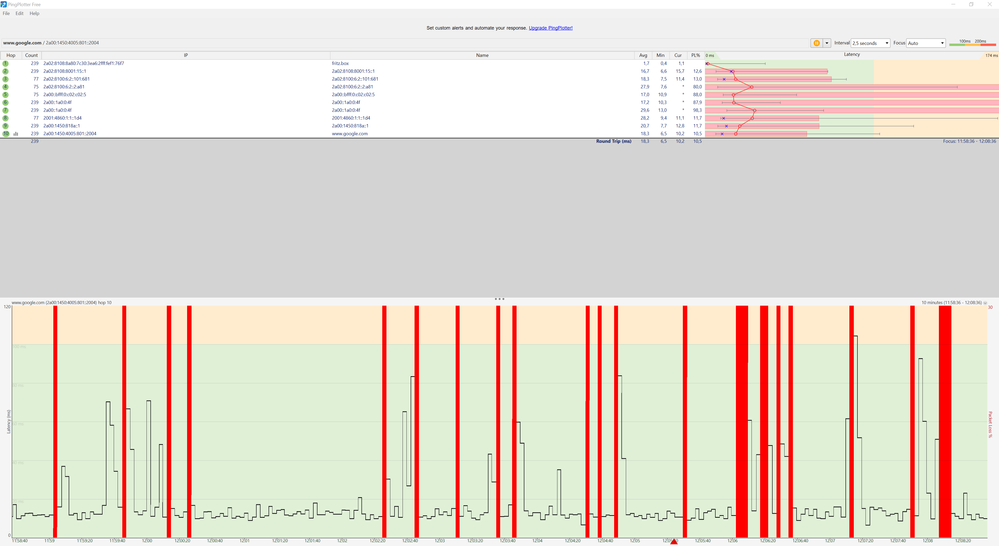Toggle the graph icon next to hop 10
This screenshot has width=999, height=546.
pyautogui.click(x=16, y=134)
